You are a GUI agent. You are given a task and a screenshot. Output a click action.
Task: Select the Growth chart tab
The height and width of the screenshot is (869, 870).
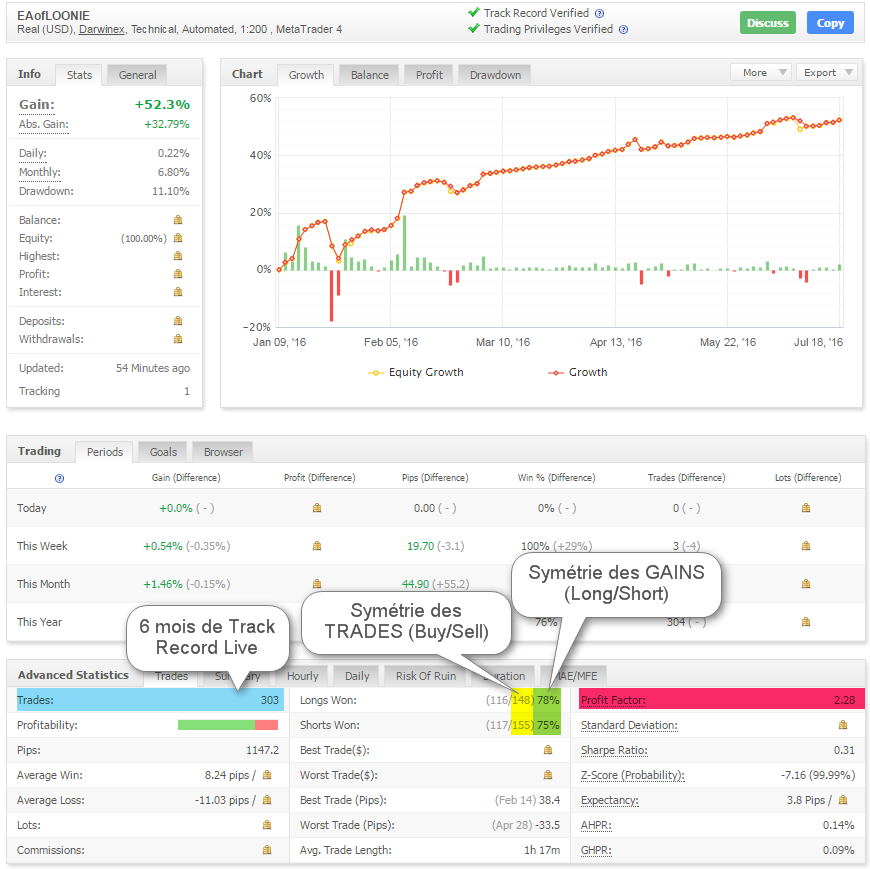[x=306, y=75]
